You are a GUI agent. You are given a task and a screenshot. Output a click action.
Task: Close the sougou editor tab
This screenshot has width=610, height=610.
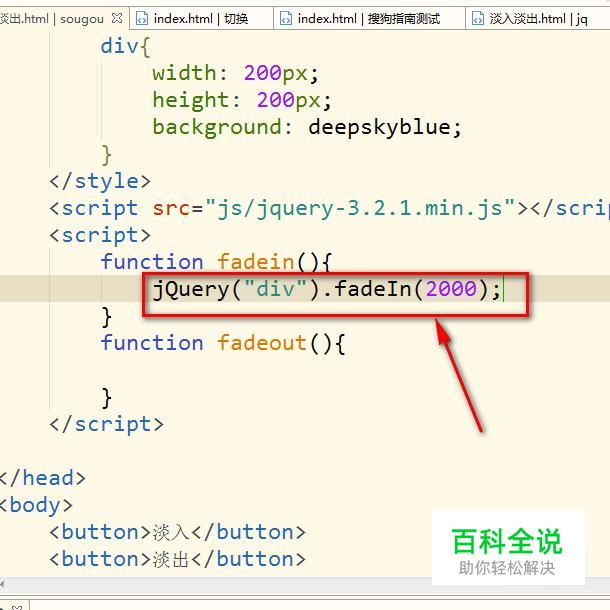pyautogui.click(x=117, y=18)
